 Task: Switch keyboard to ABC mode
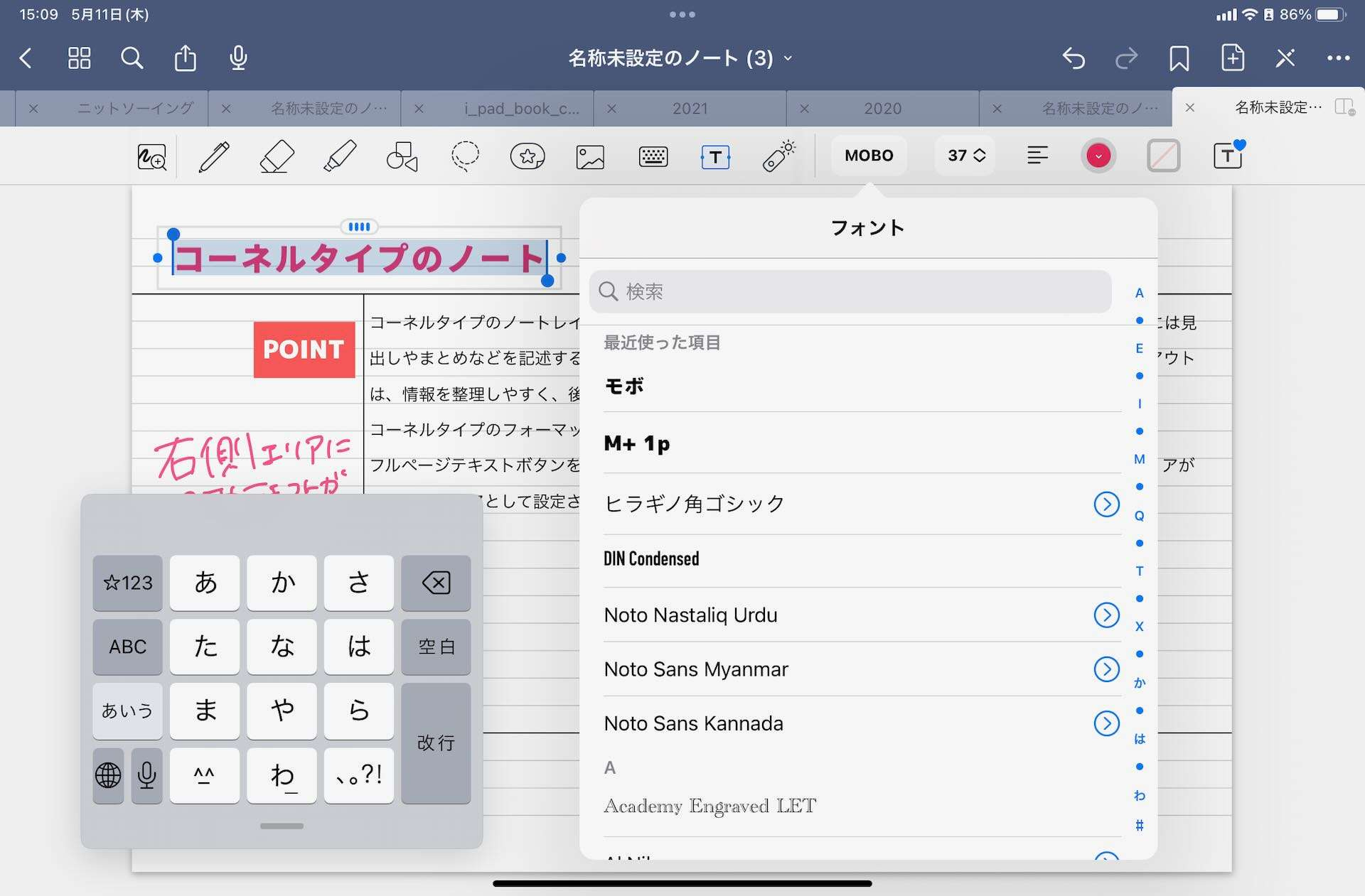(x=127, y=647)
